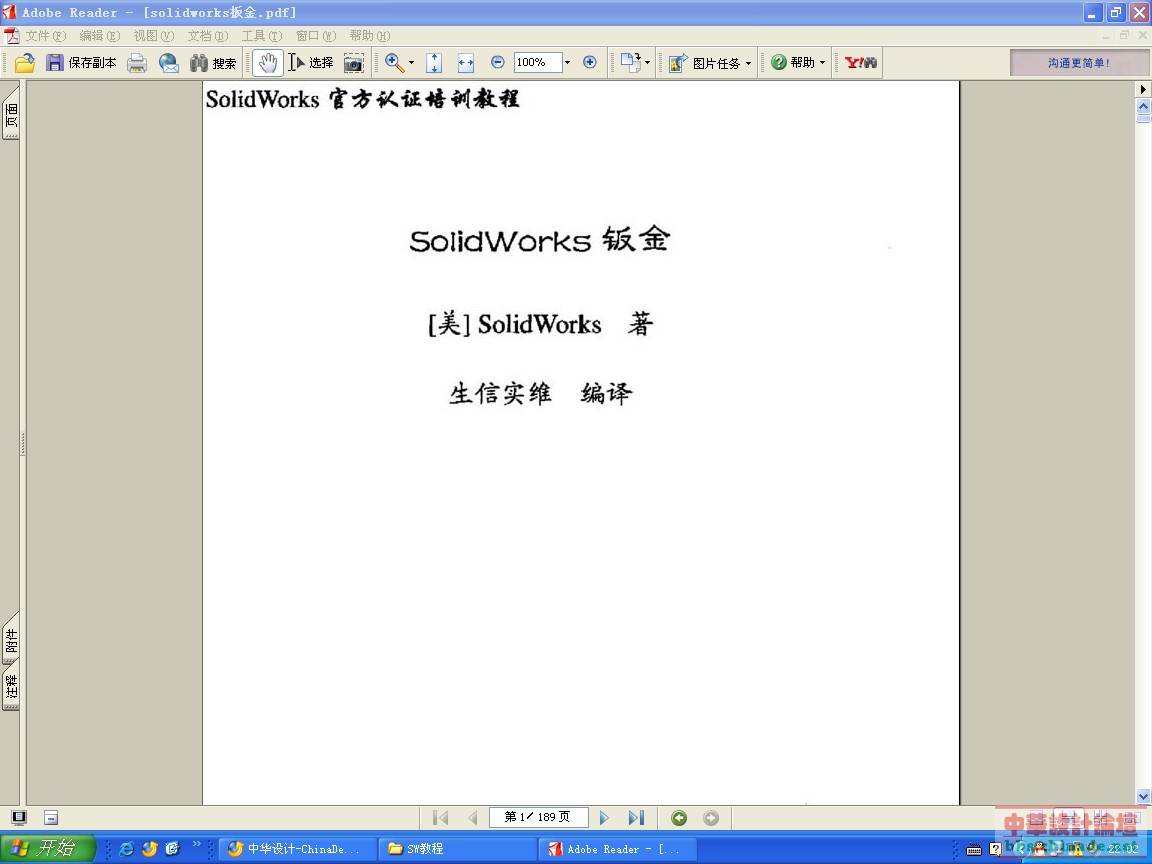
Task: Open the View (视图) menu
Action: click(154, 36)
